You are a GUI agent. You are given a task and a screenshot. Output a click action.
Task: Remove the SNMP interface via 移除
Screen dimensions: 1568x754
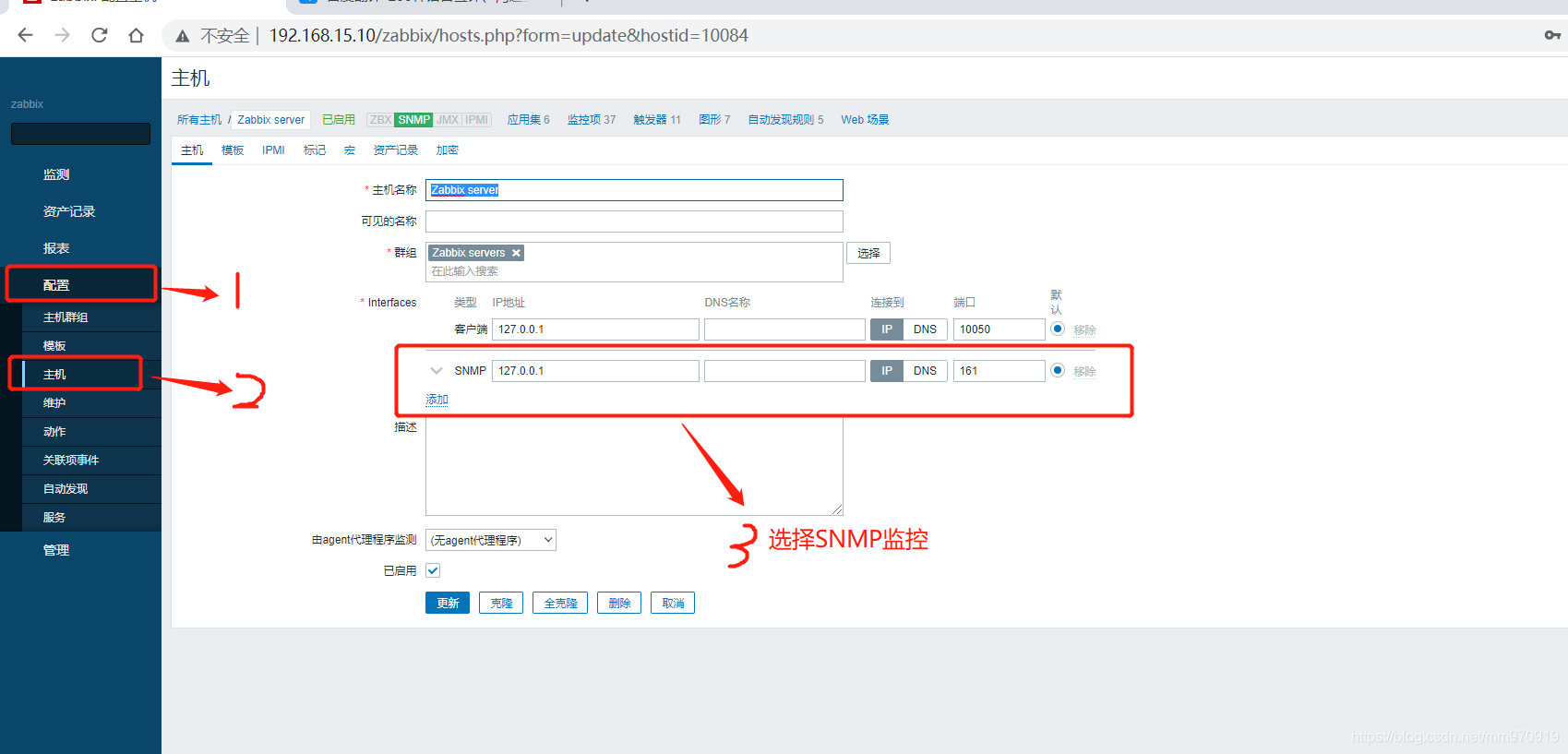point(1084,372)
